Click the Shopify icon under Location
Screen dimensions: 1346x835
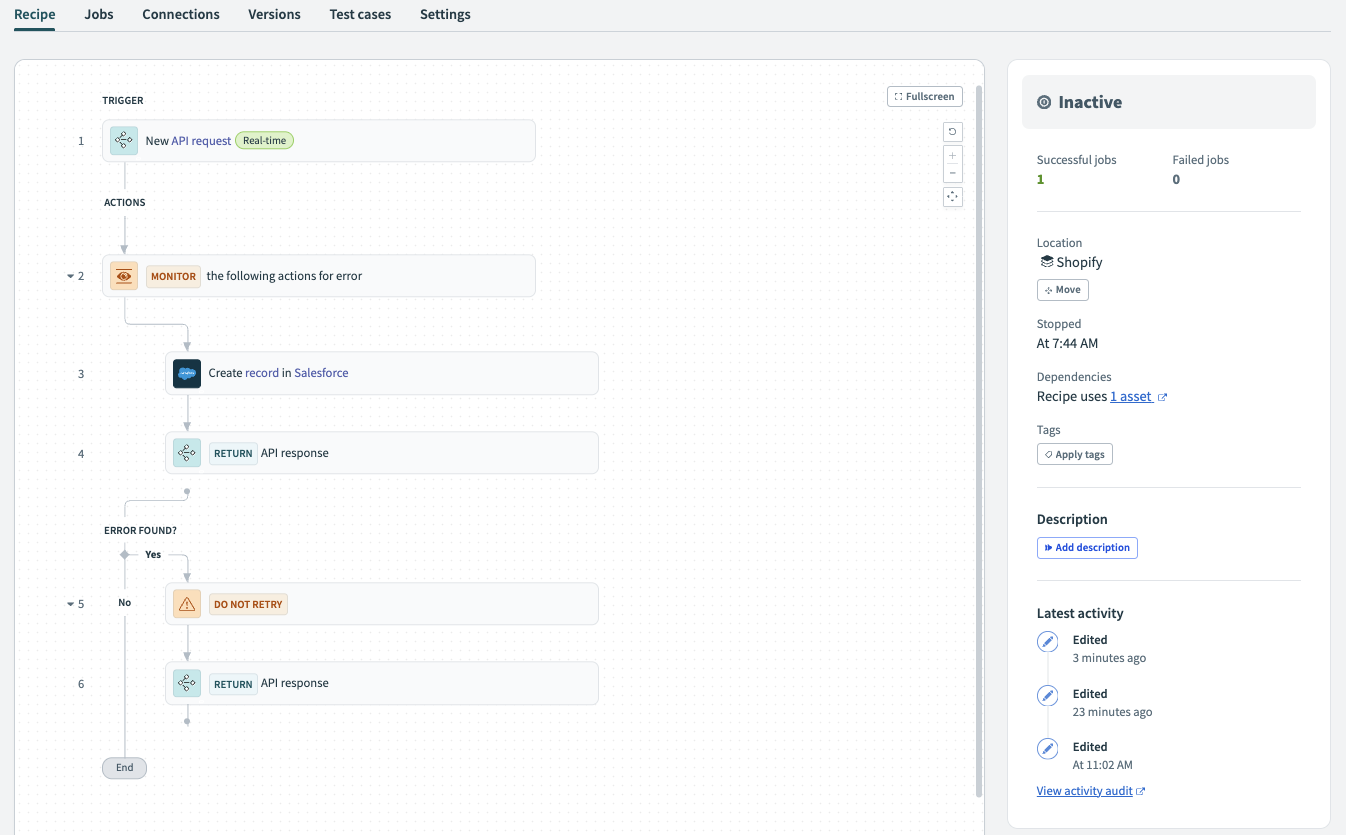1044,262
